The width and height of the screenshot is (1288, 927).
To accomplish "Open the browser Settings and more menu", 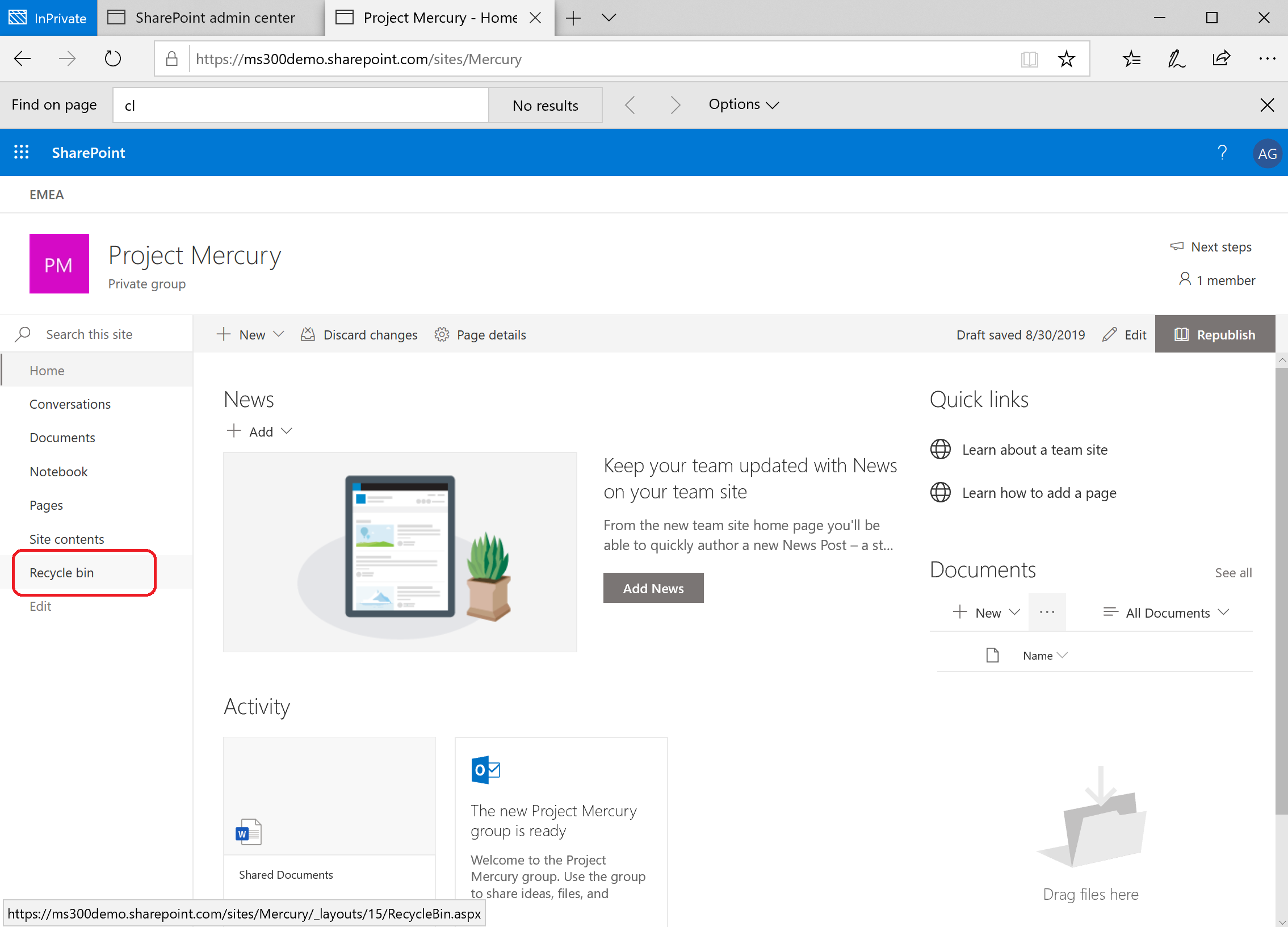I will (1267, 58).
